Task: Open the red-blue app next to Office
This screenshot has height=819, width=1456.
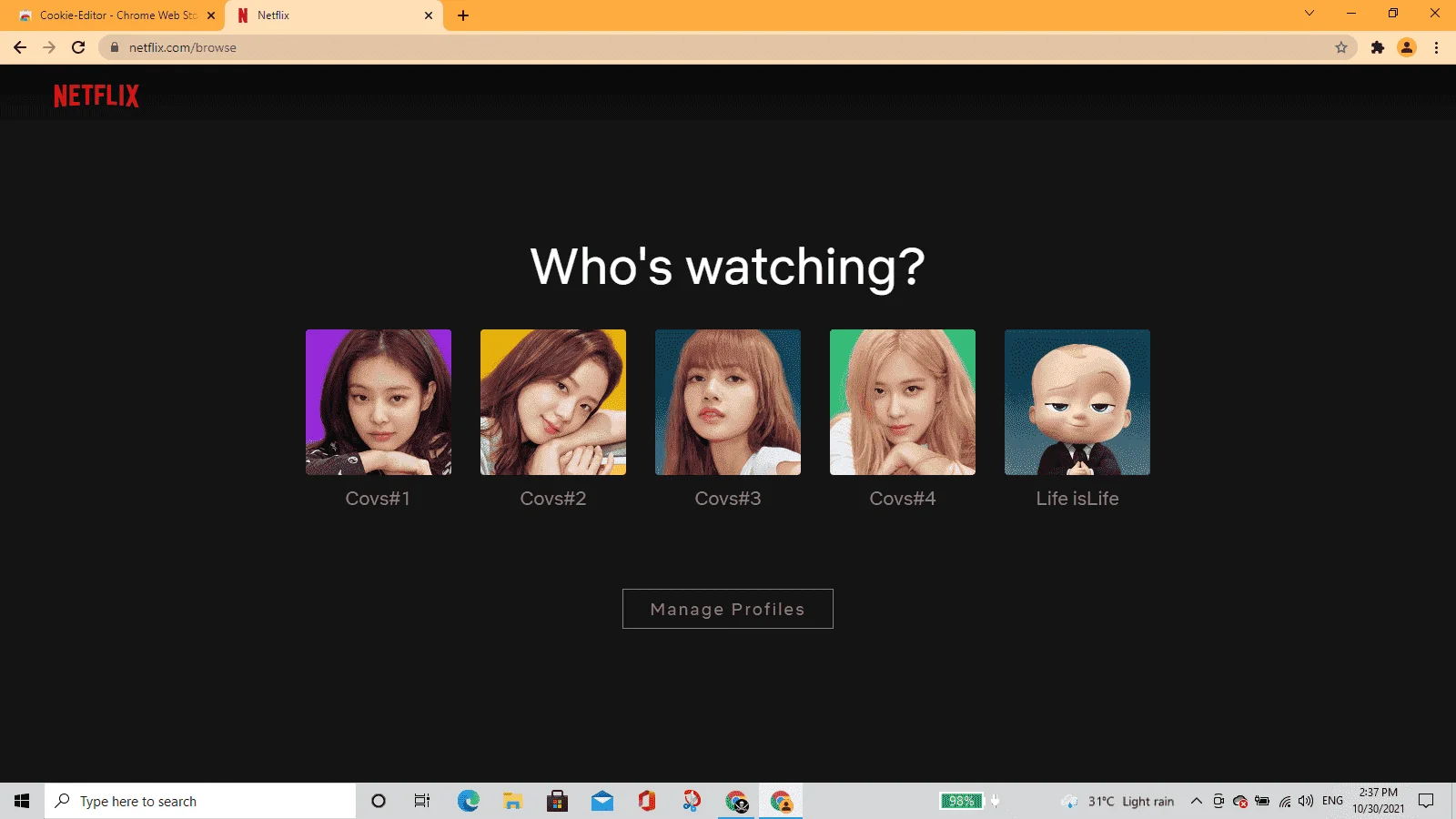Action: (692, 801)
